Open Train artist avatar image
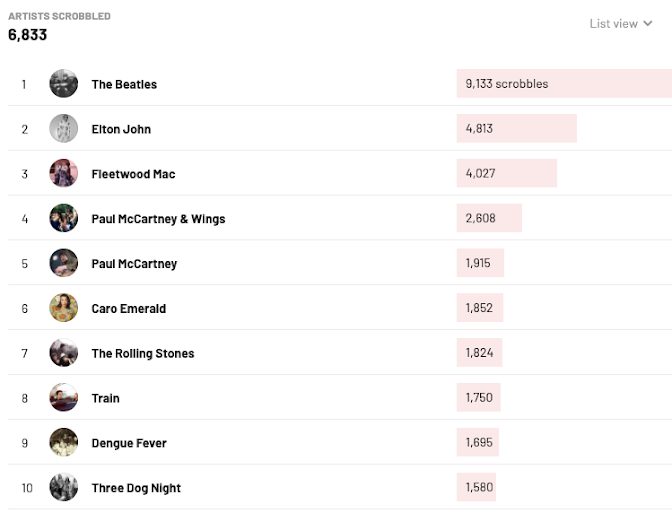This screenshot has width=672, height=513. [x=63, y=398]
